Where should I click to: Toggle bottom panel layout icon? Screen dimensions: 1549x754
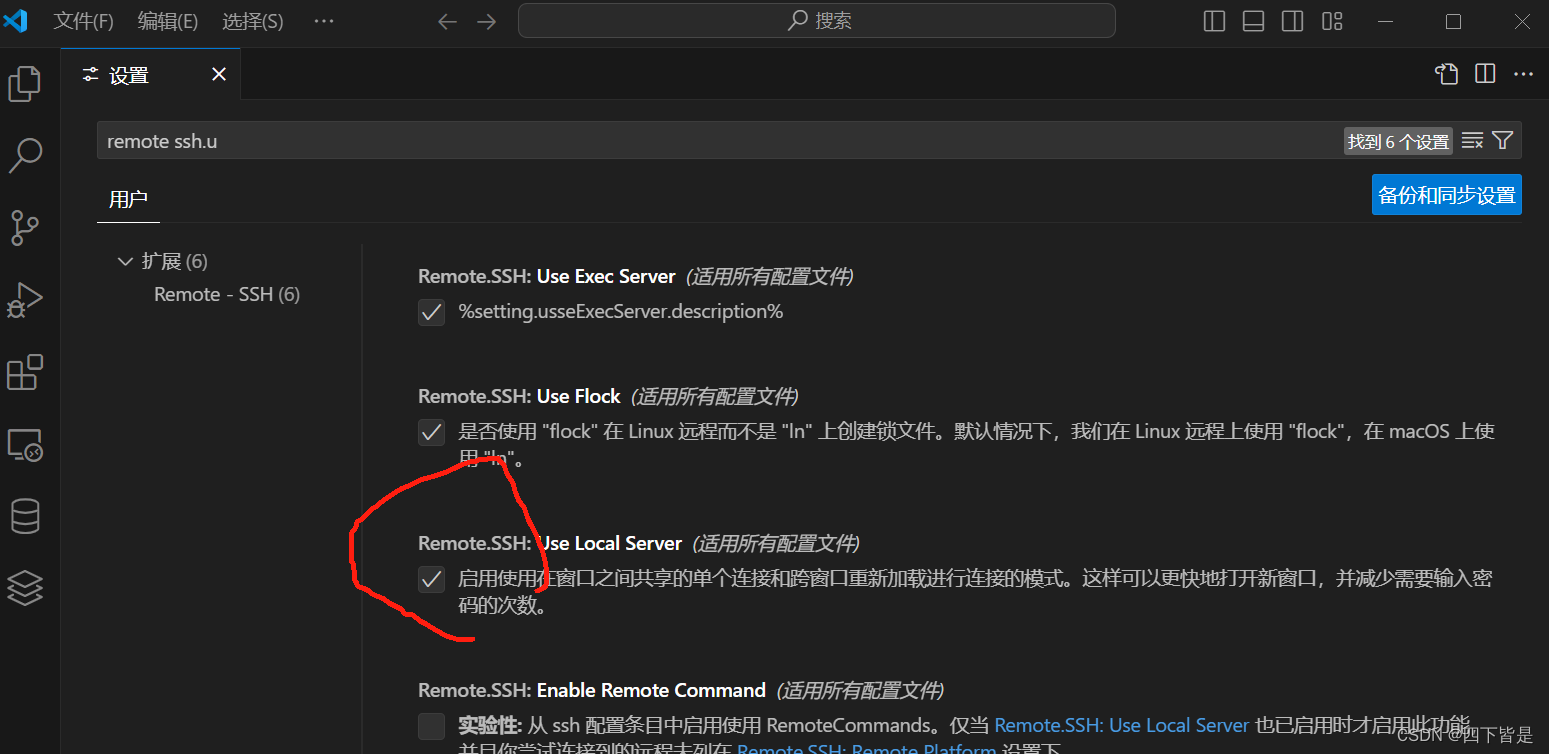point(1253,21)
